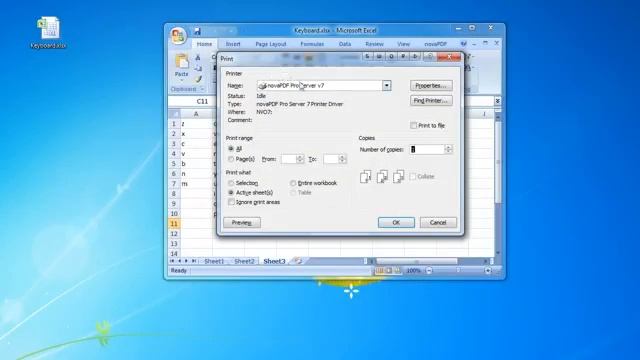Go to first sheet navigation arrow
The width and height of the screenshot is (640, 360).
click(x=172, y=261)
